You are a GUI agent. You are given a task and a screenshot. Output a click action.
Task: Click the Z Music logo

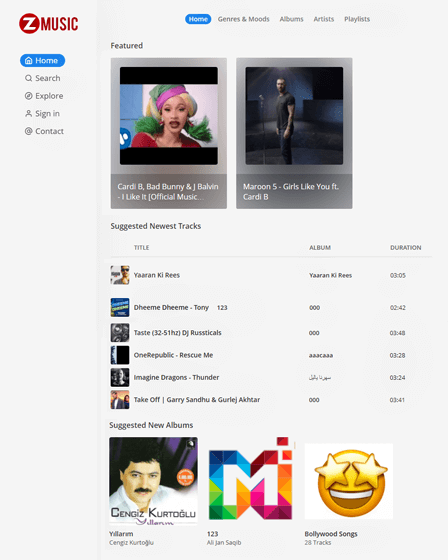pyautogui.click(x=49, y=24)
